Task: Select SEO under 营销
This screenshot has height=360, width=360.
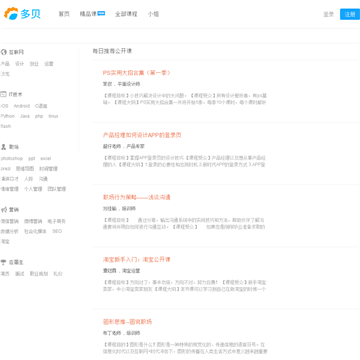Action: (x=57, y=231)
